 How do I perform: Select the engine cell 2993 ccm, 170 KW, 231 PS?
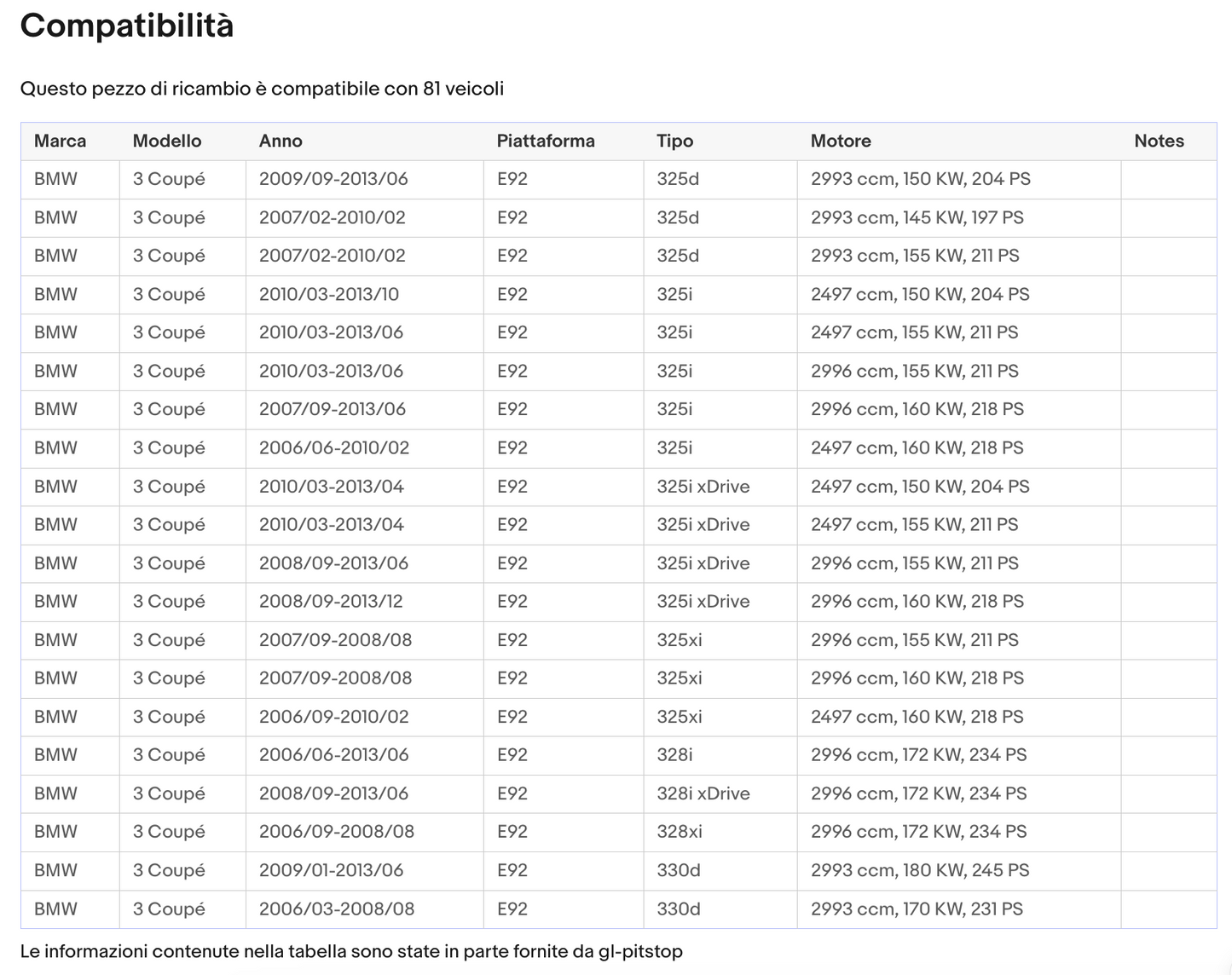[x=917, y=909]
